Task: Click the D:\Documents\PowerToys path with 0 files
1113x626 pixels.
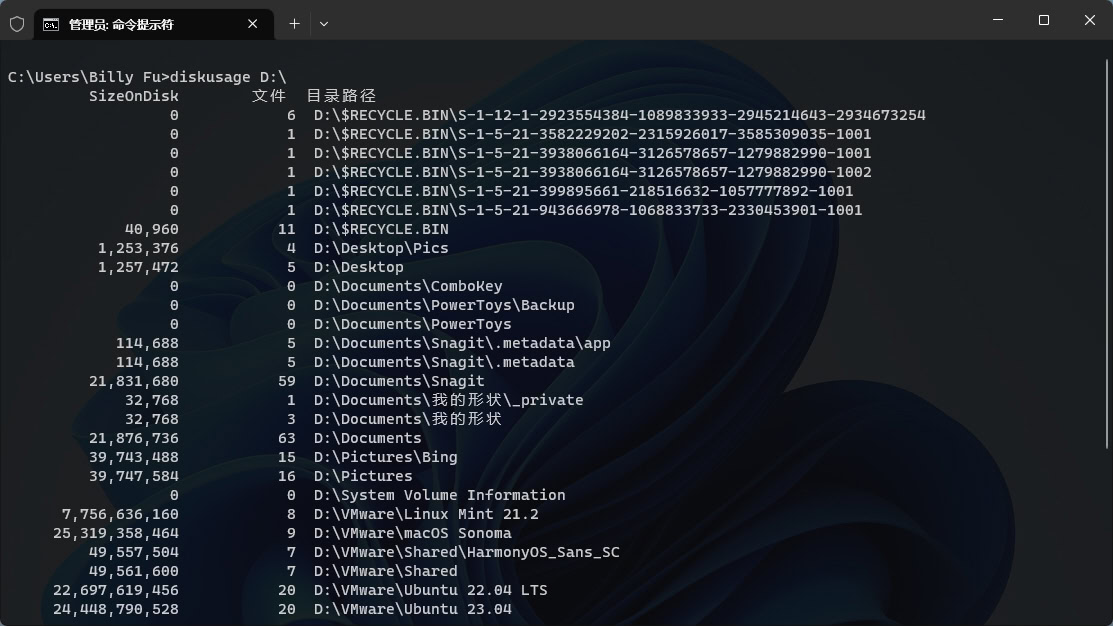Action: 412,324
